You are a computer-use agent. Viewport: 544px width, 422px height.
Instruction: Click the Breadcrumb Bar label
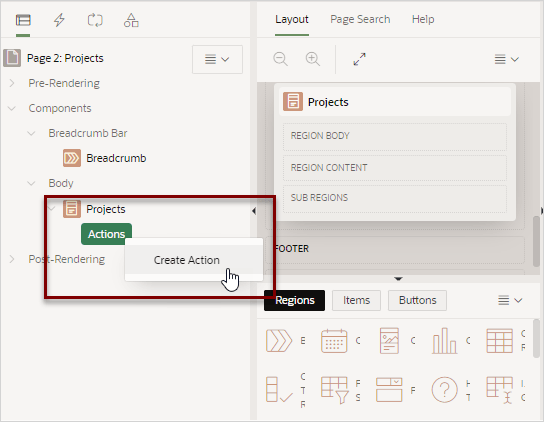pos(88,133)
